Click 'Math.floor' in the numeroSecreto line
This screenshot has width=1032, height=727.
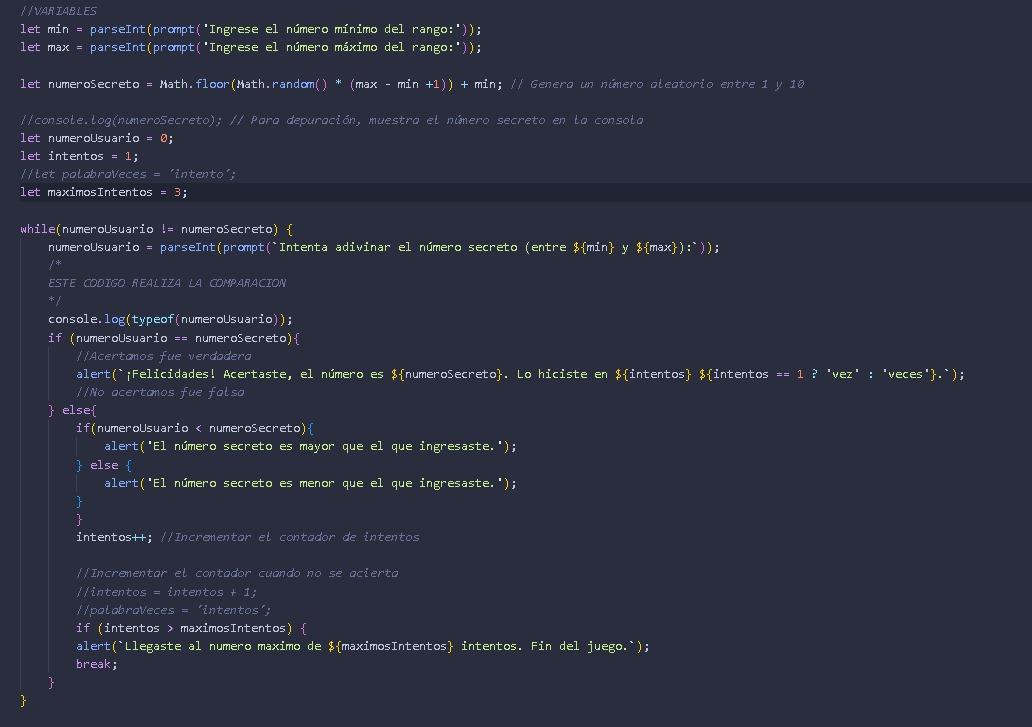[194, 84]
